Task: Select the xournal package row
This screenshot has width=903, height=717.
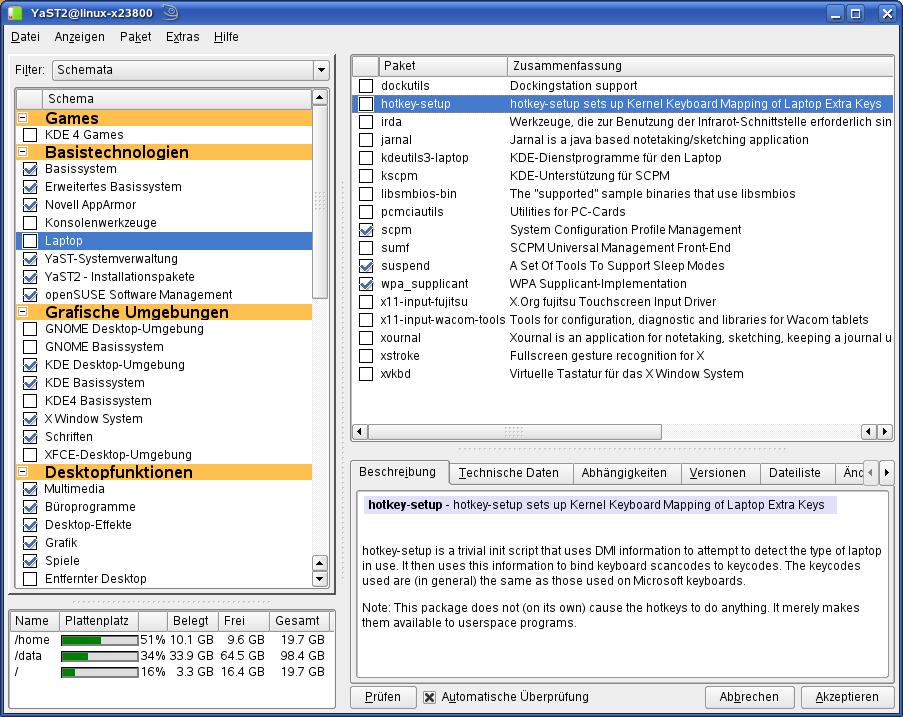Action: click(x=622, y=338)
